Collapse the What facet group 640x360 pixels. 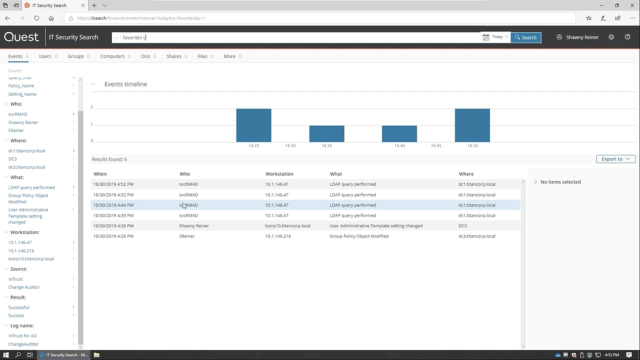[x=7, y=177]
